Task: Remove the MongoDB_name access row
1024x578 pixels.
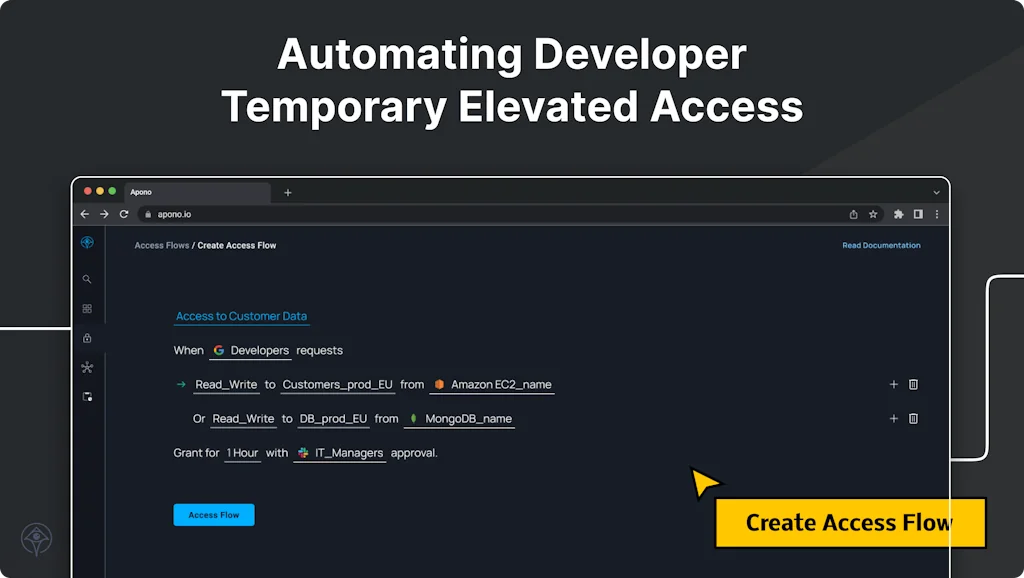Action: pos(913,419)
